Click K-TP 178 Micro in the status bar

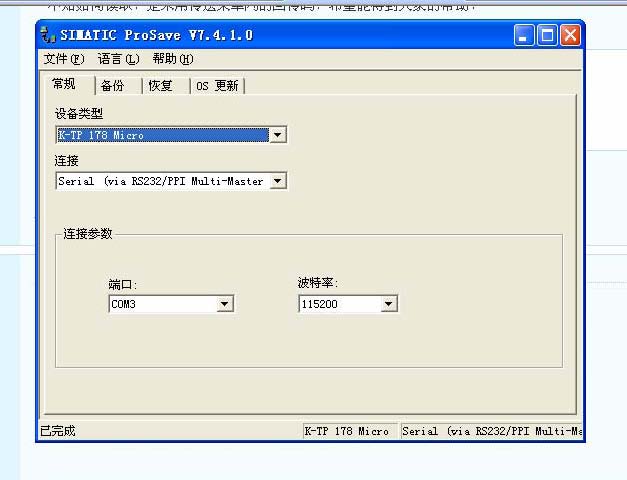coord(347,431)
